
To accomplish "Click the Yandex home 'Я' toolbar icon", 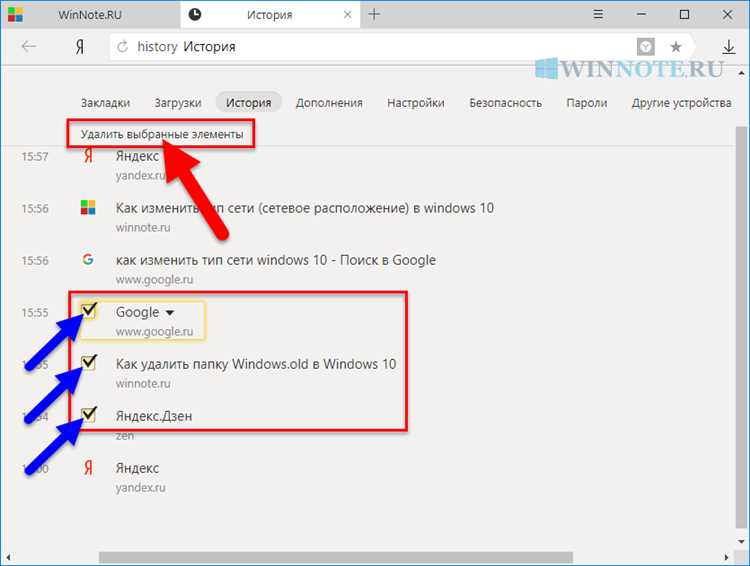I will [x=78, y=47].
